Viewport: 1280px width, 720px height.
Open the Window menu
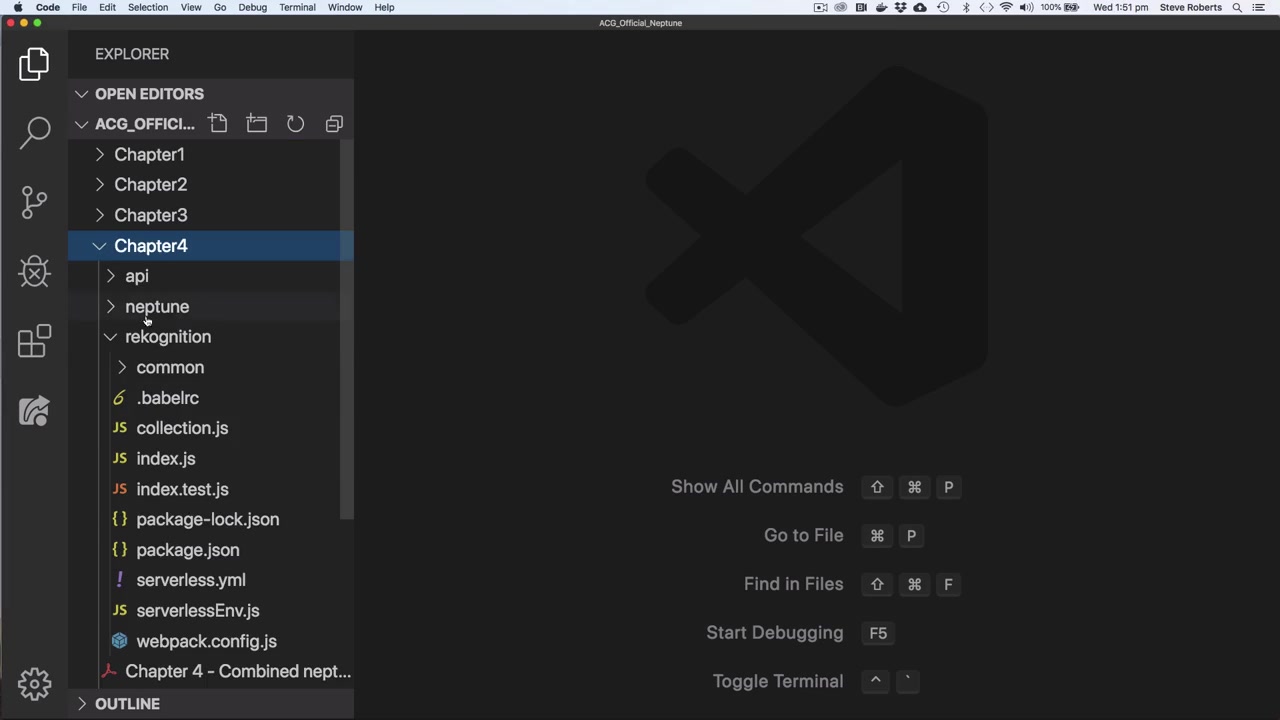coord(345,7)
